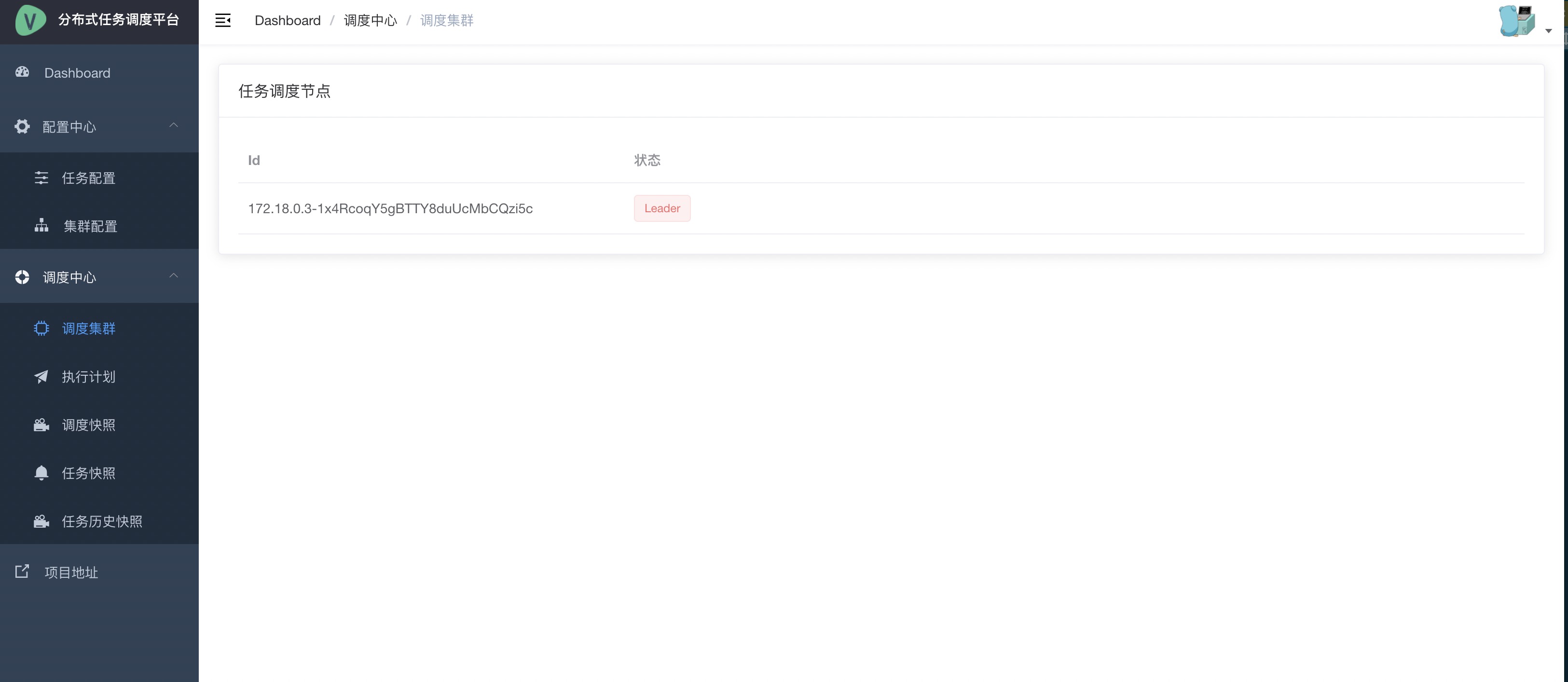The width and height of the screenshot is (1568, 682).
Task: Click the sitemap icon next to 集群配置
Action: tap(41, 226)
